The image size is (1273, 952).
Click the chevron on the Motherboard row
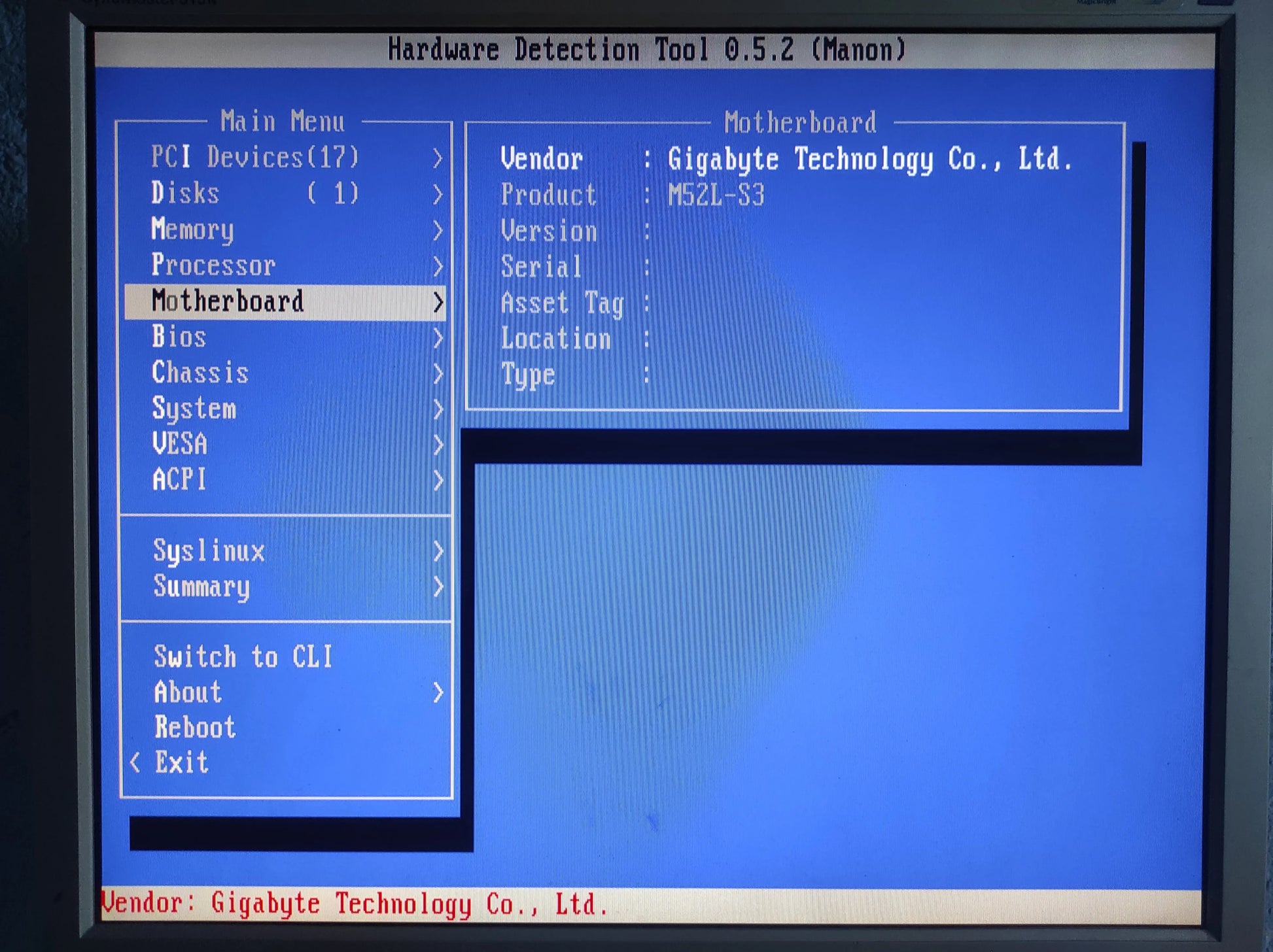[438, 302]
